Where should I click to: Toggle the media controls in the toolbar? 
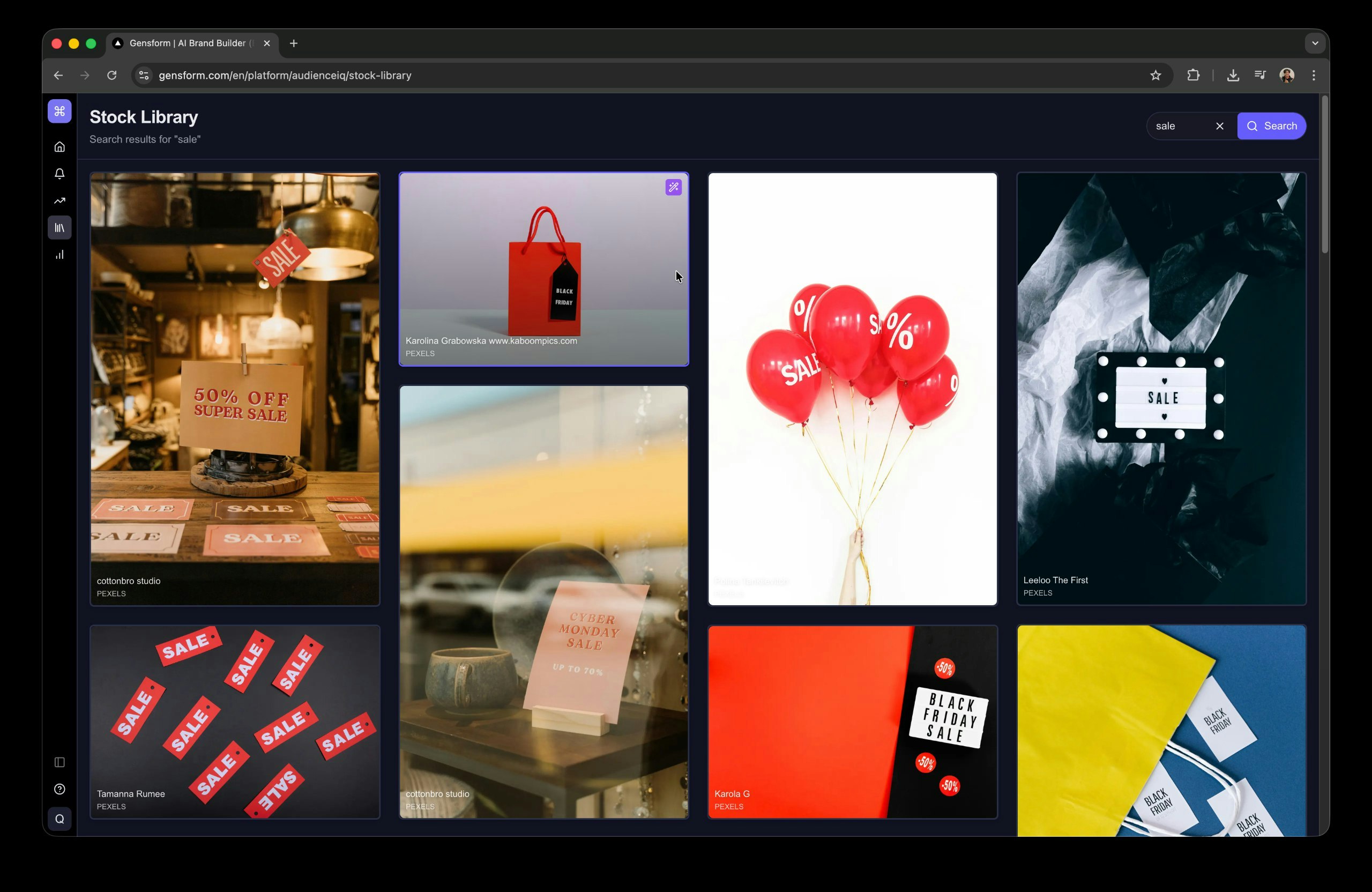tap(1260, 75)
